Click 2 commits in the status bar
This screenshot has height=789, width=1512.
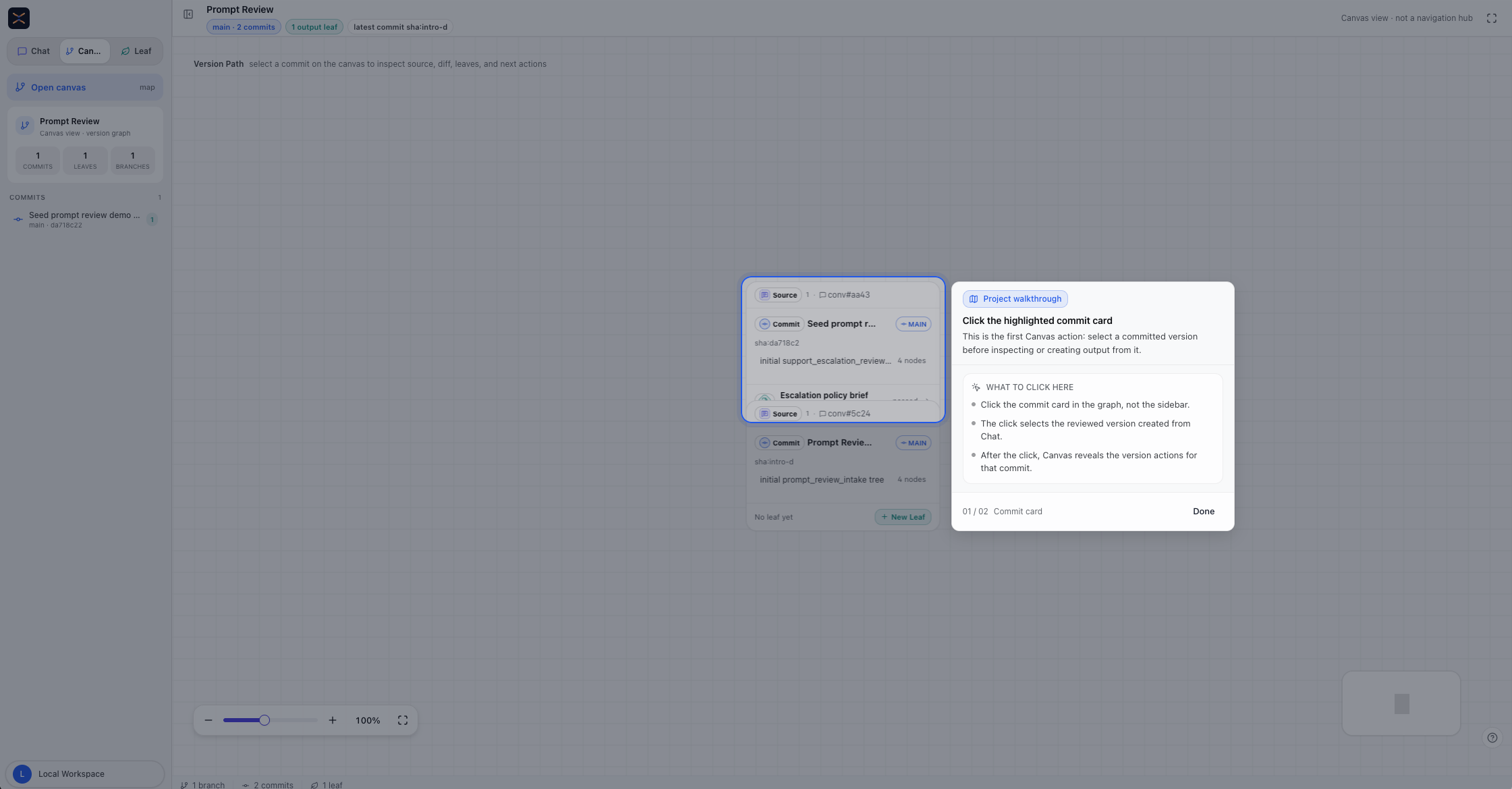coord(268,785)
